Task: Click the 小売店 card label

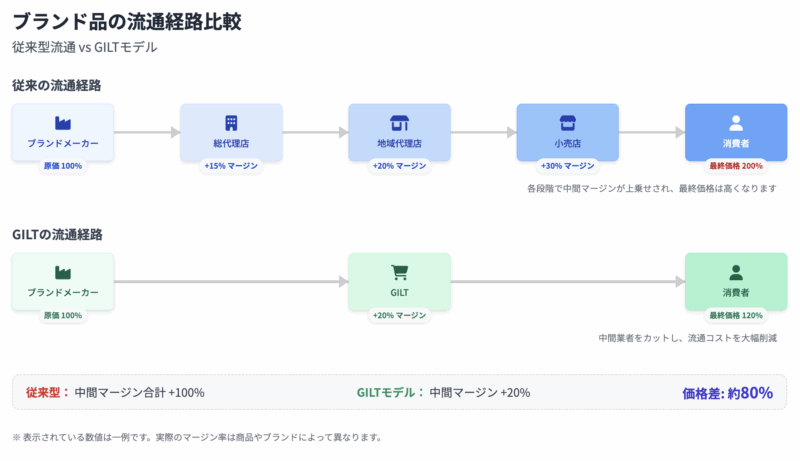Action: pos(567,143)
